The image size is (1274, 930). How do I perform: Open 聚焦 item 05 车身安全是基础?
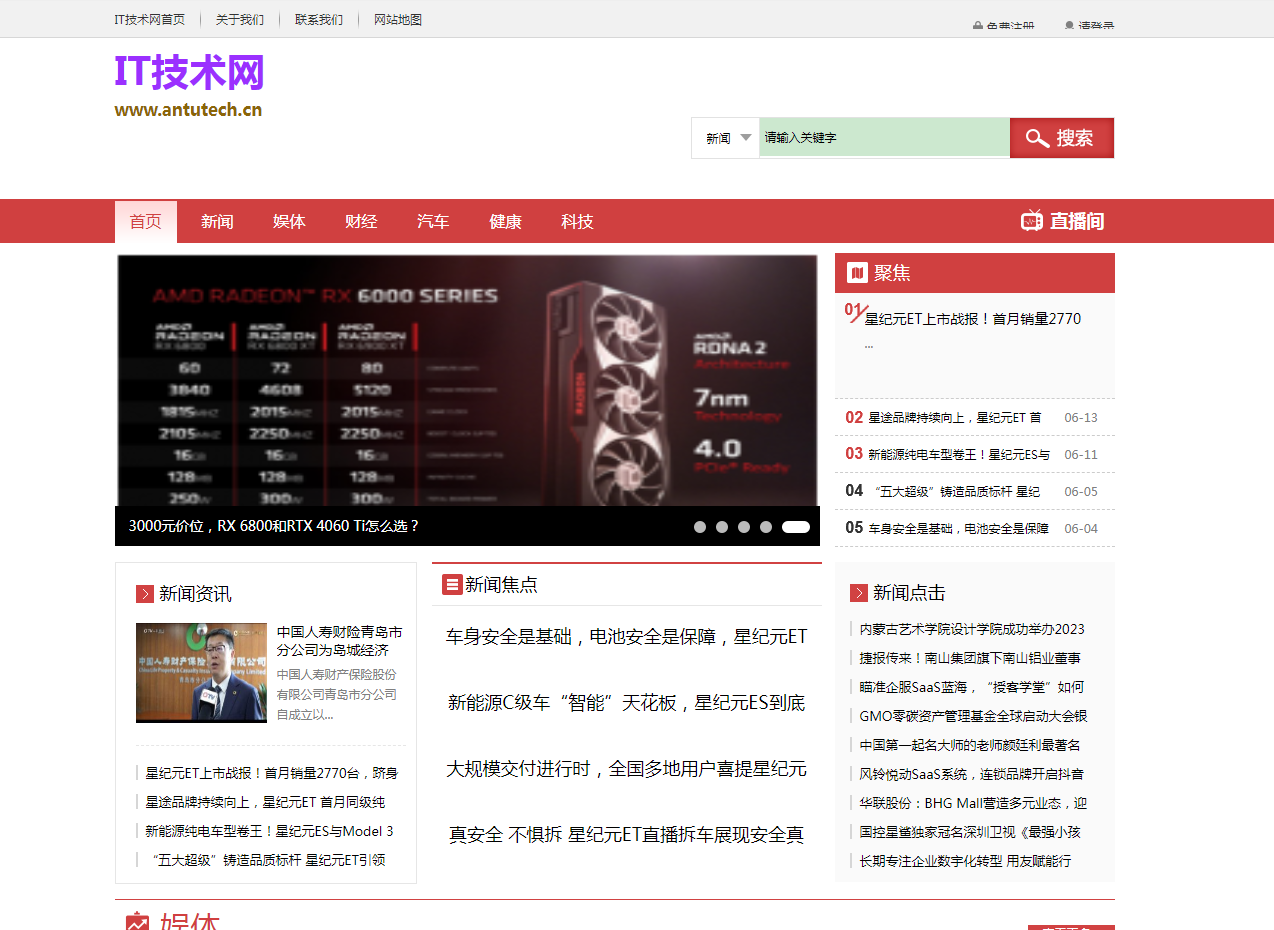tap(958, 528)
